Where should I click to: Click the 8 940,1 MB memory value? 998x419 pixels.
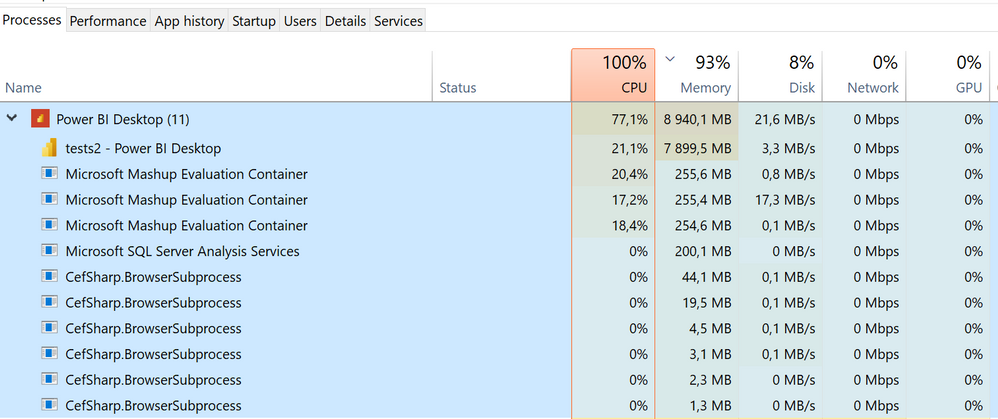698,119
